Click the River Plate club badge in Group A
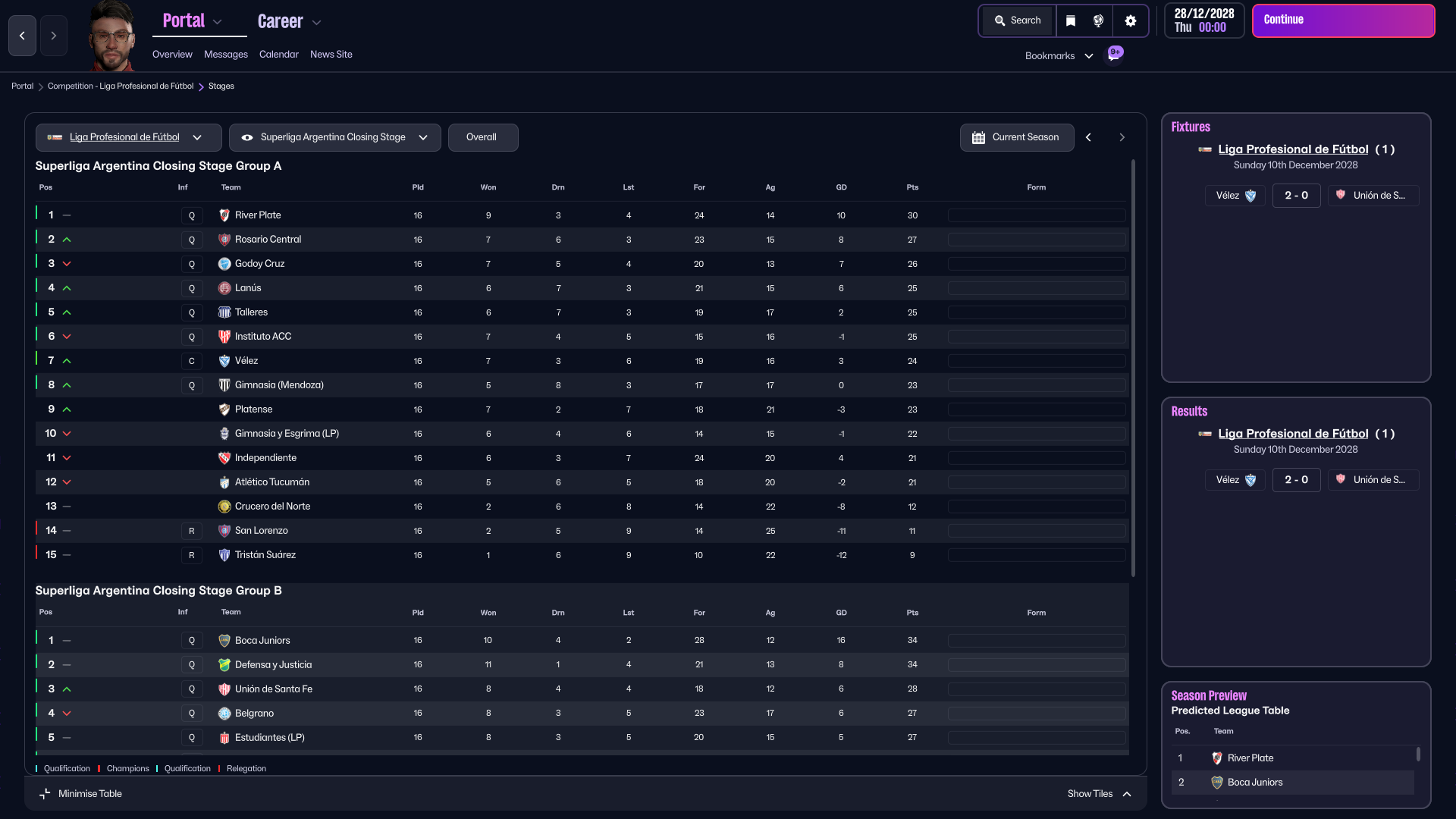This screenshot has height=819, width=1456. pos(224,215)
